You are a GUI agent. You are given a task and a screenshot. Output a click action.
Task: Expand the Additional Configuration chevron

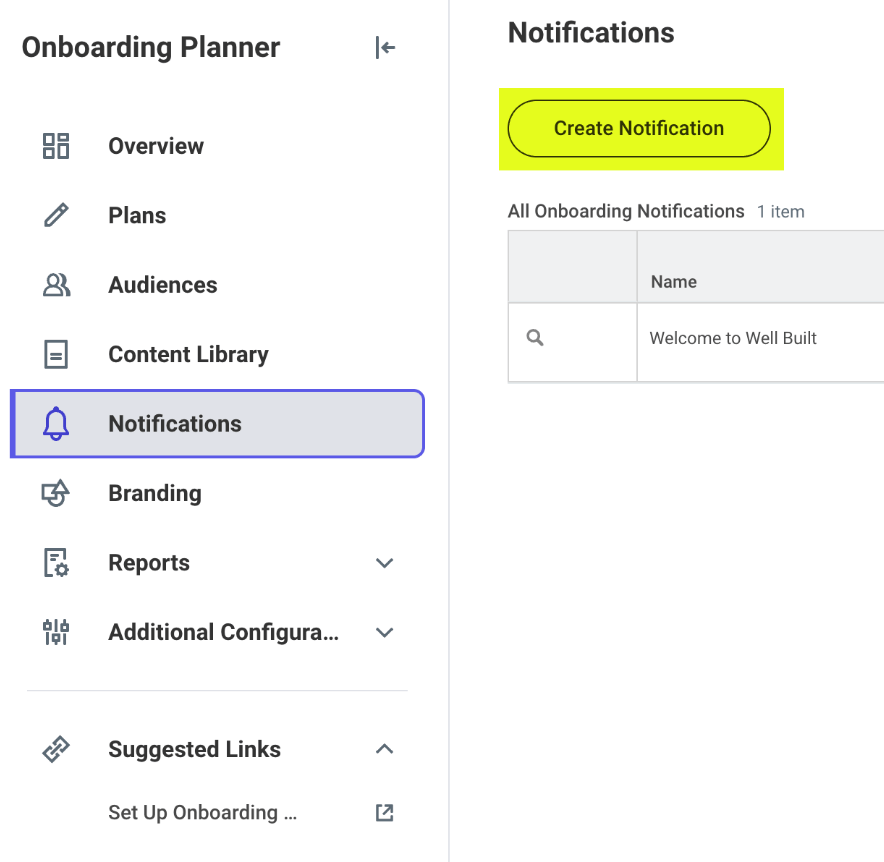coord(384,633)
